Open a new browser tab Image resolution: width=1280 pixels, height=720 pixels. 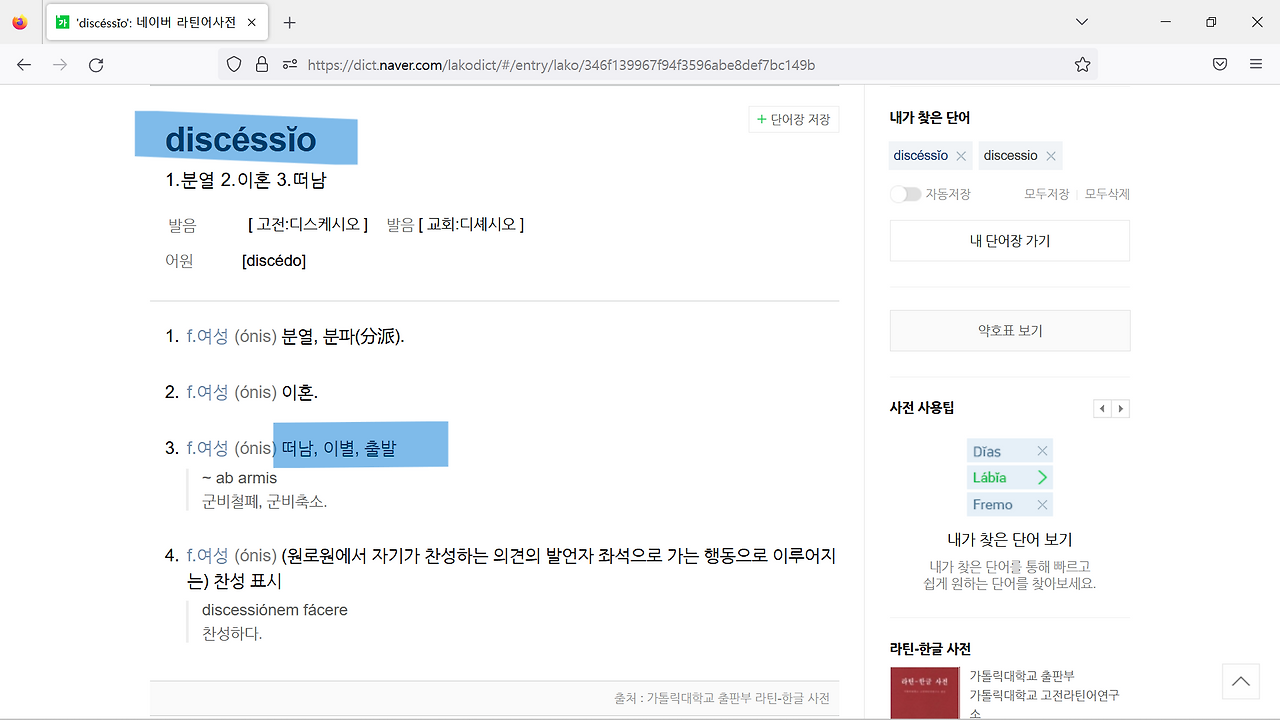289,22
